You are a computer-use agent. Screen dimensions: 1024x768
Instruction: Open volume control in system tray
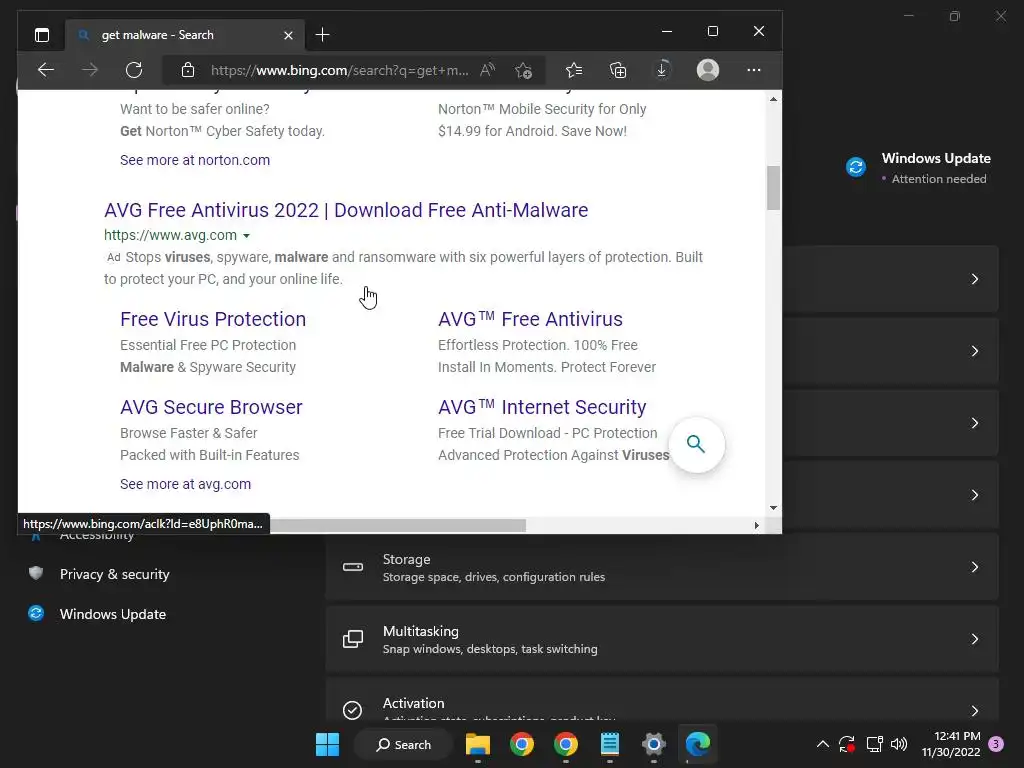[899, 744]
